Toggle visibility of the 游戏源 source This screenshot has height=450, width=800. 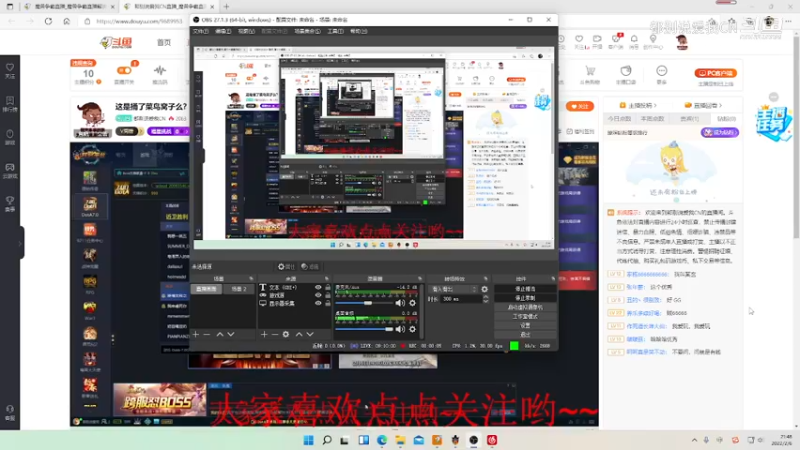(x=318, y=295)
